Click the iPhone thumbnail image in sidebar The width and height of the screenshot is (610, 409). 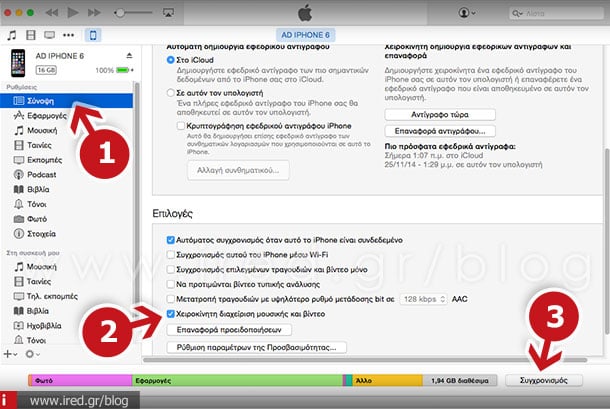pos(18,63)
